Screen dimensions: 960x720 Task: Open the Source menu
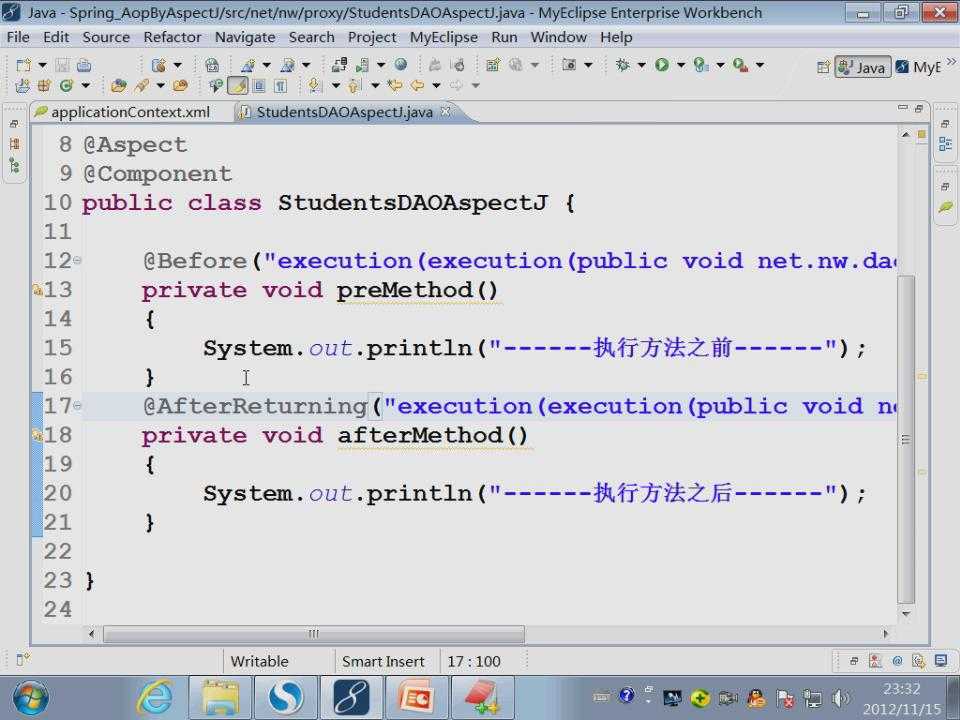[106, 37]
